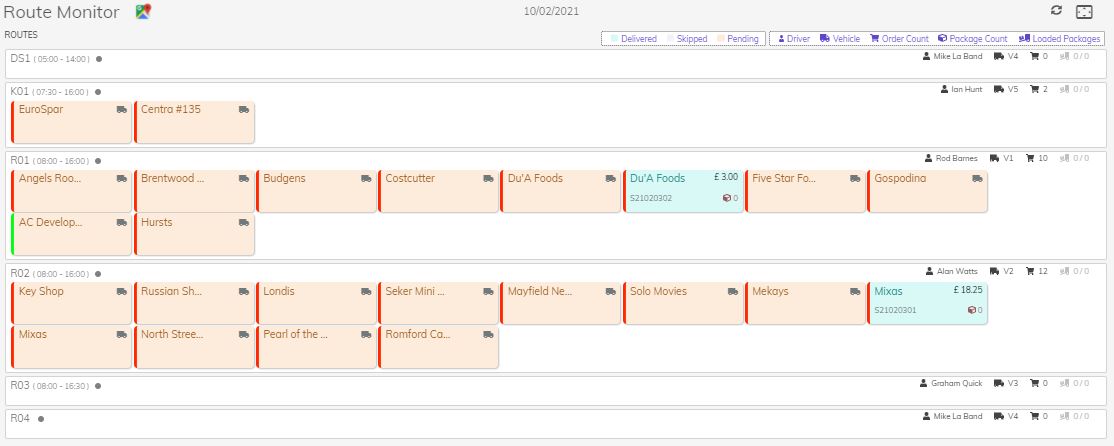
Task: Toggle the Vehicle display option
Action: click(840, 39)
